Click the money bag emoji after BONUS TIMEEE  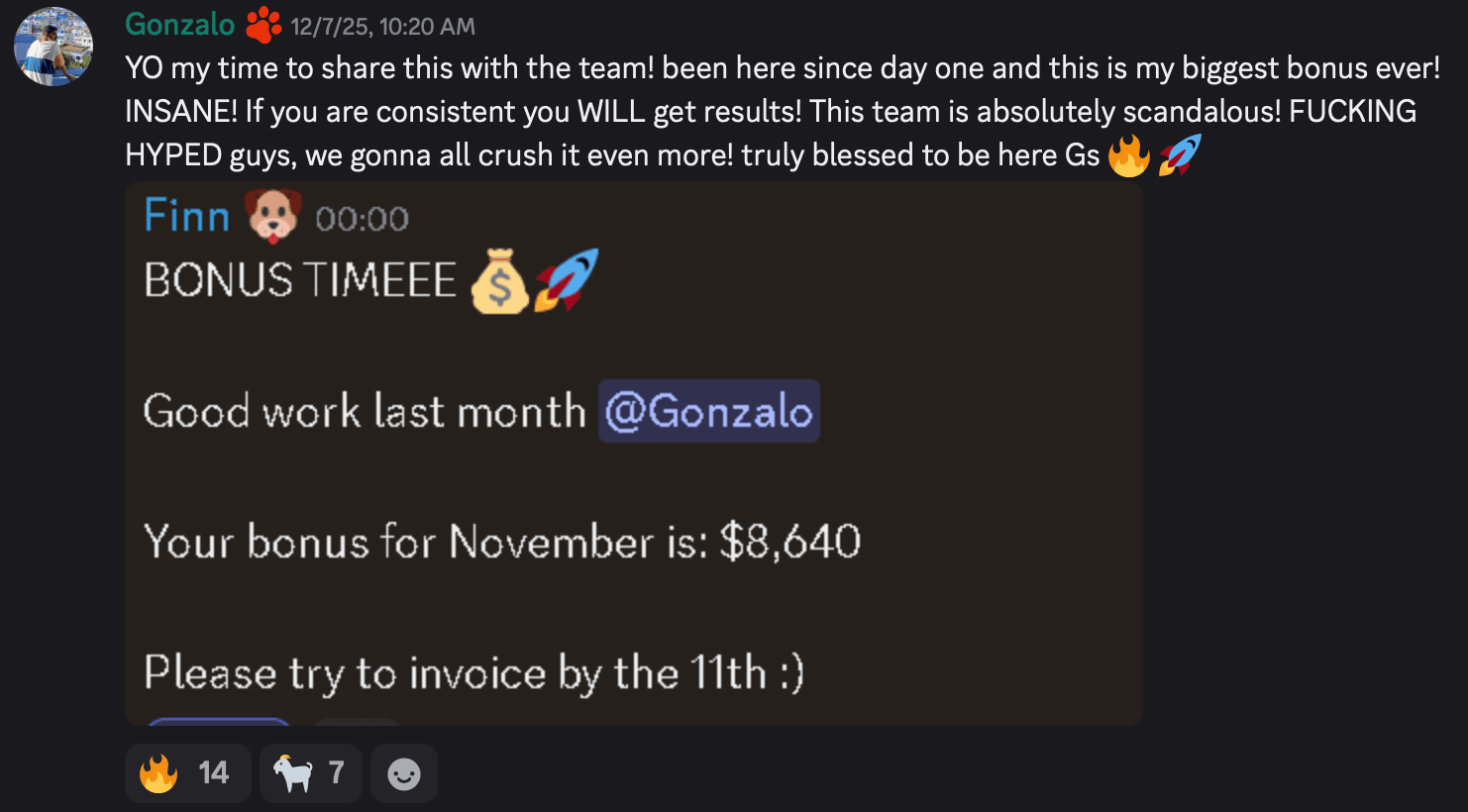(499, 281)
